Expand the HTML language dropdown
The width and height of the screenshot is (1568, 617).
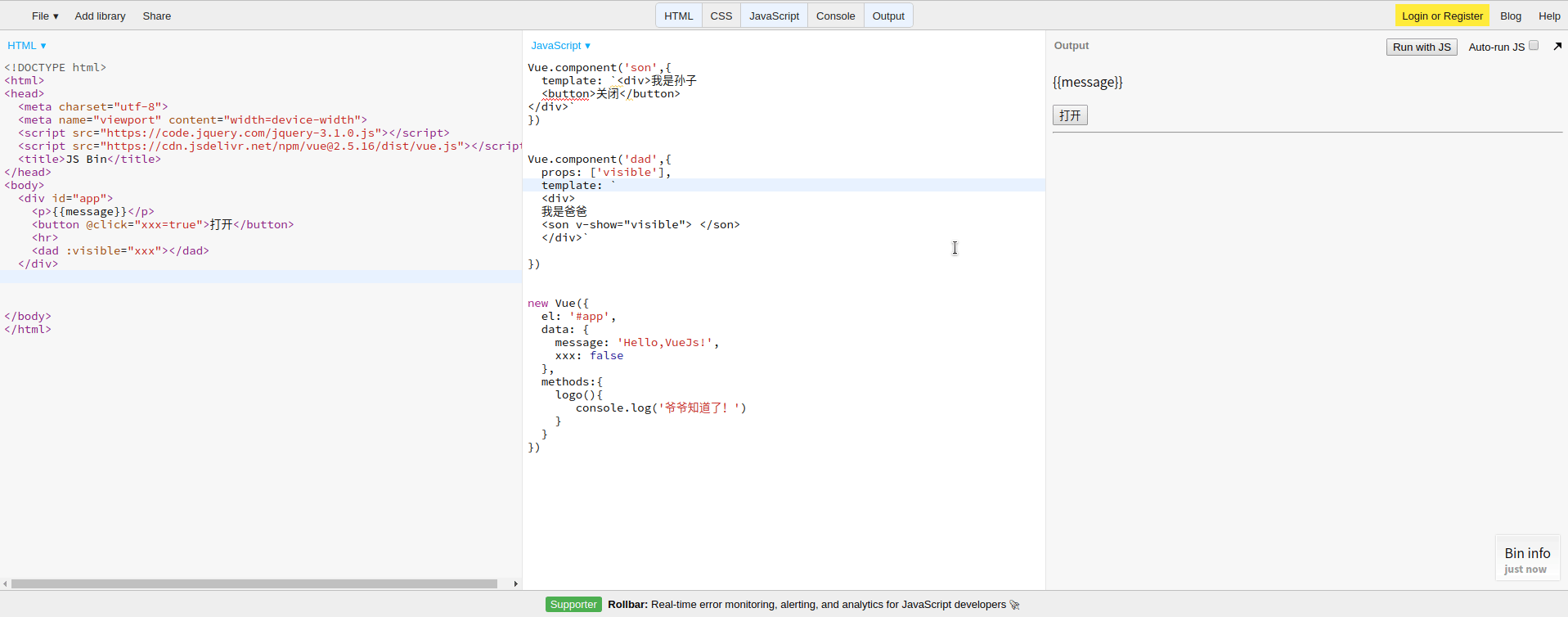(27, 46)
